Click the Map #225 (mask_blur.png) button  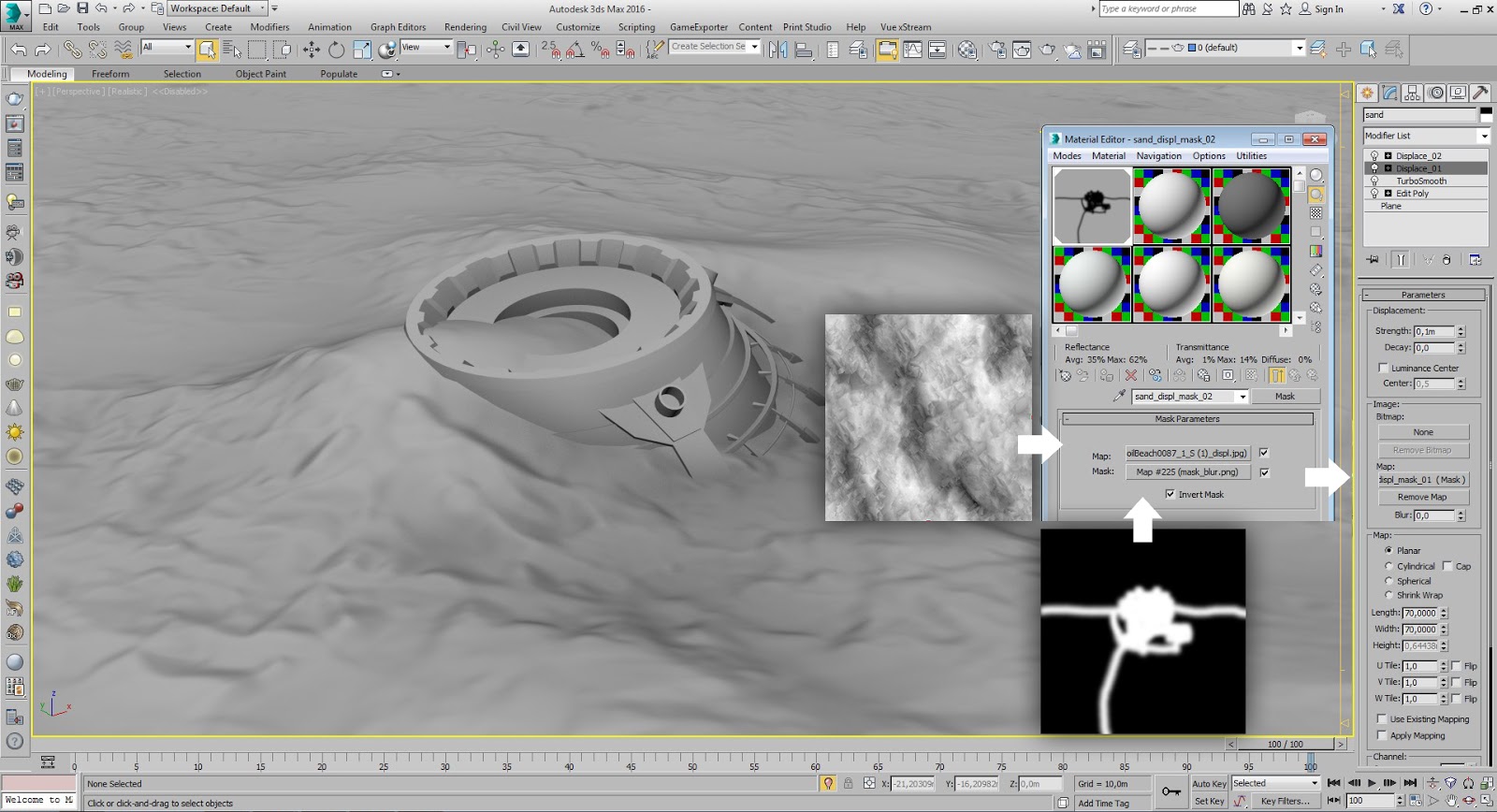[1186, 472]
